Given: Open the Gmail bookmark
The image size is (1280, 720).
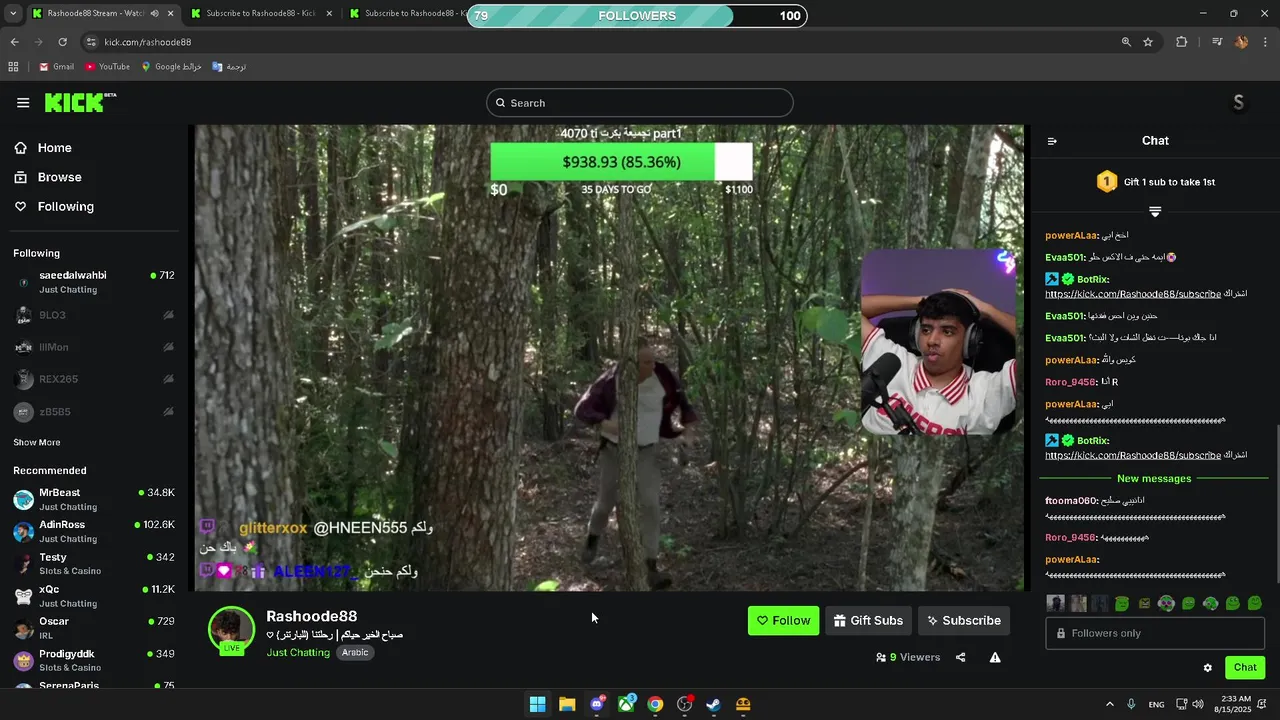Looking at the screenshot, I should [56, 67].
